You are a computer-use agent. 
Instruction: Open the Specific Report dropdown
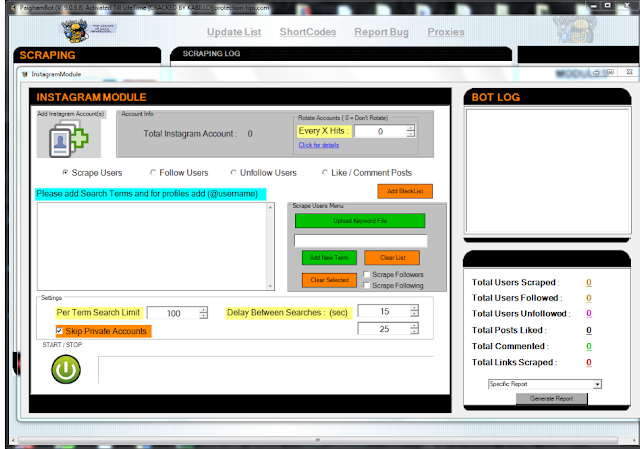pos(597,384)
